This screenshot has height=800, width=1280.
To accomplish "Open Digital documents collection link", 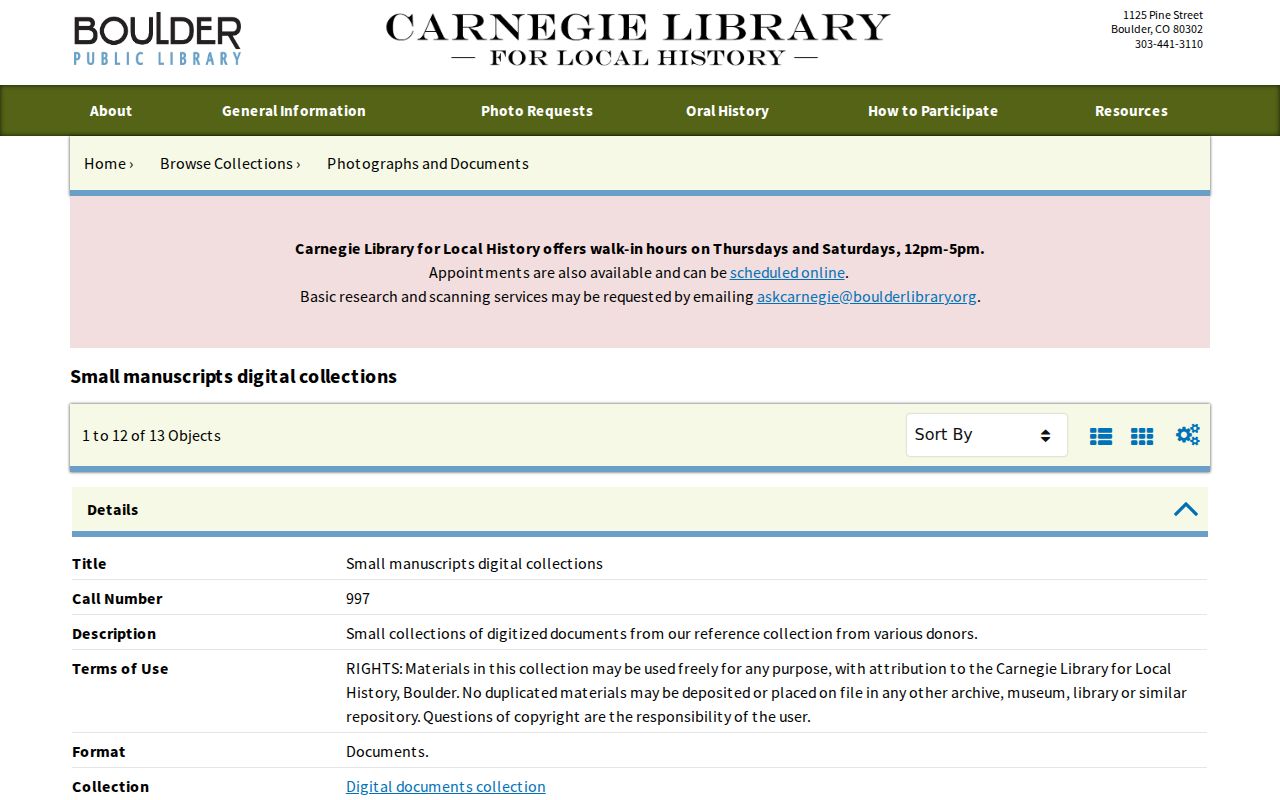I will [x=446, y=787].
